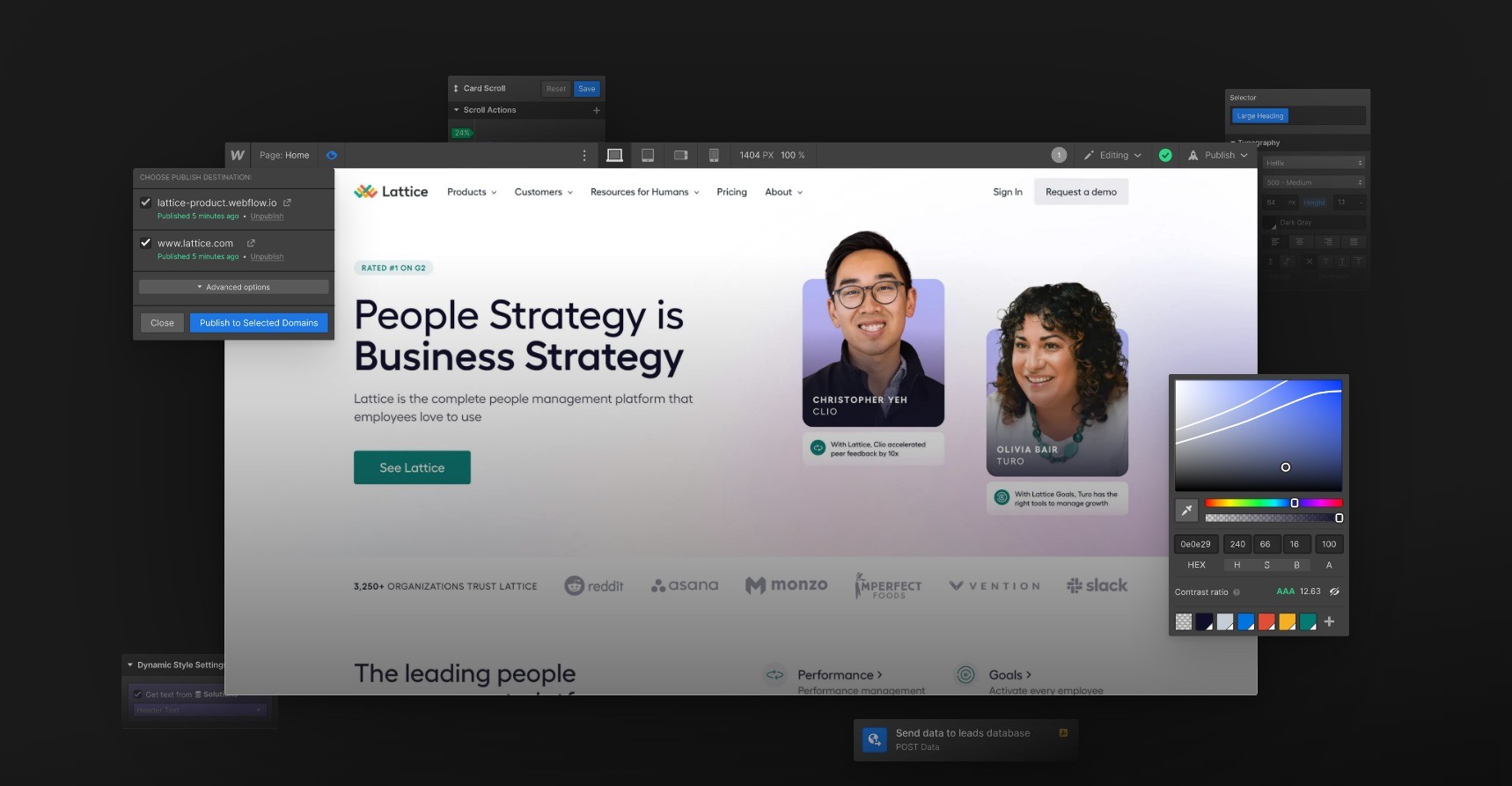The width and height of the screenshot is (1512, 786).
Task: Adjust the alpha opacity slider
Action: 1273,518
